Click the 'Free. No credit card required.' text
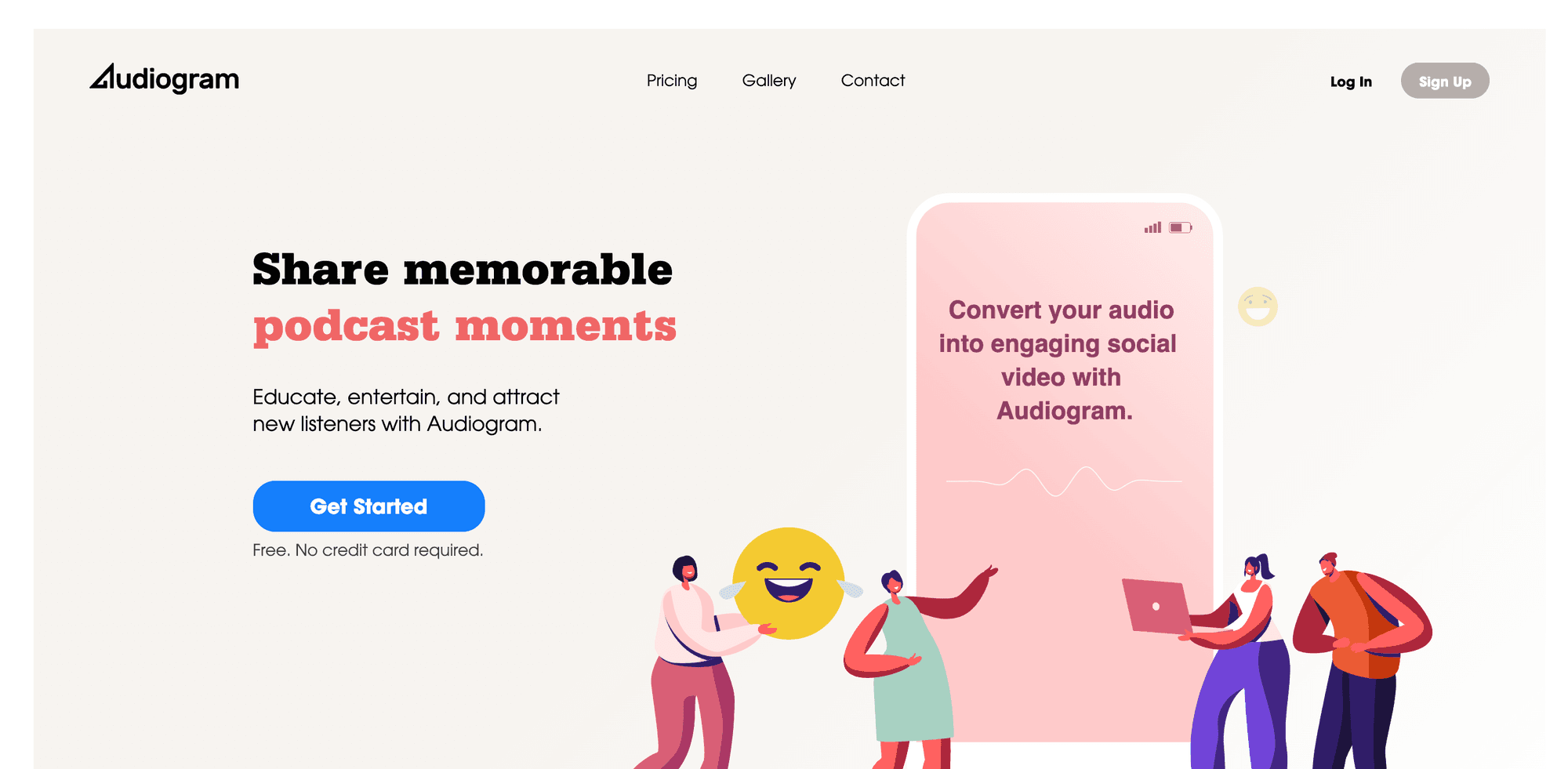This screenshot has height=769, width=1568. tap(368, 550)
